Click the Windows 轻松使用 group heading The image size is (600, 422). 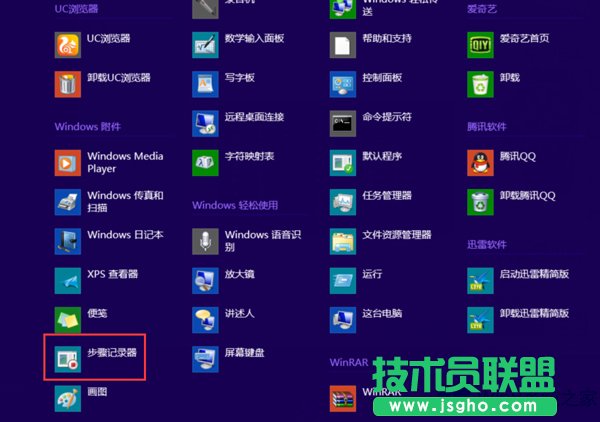pos(235,205)
